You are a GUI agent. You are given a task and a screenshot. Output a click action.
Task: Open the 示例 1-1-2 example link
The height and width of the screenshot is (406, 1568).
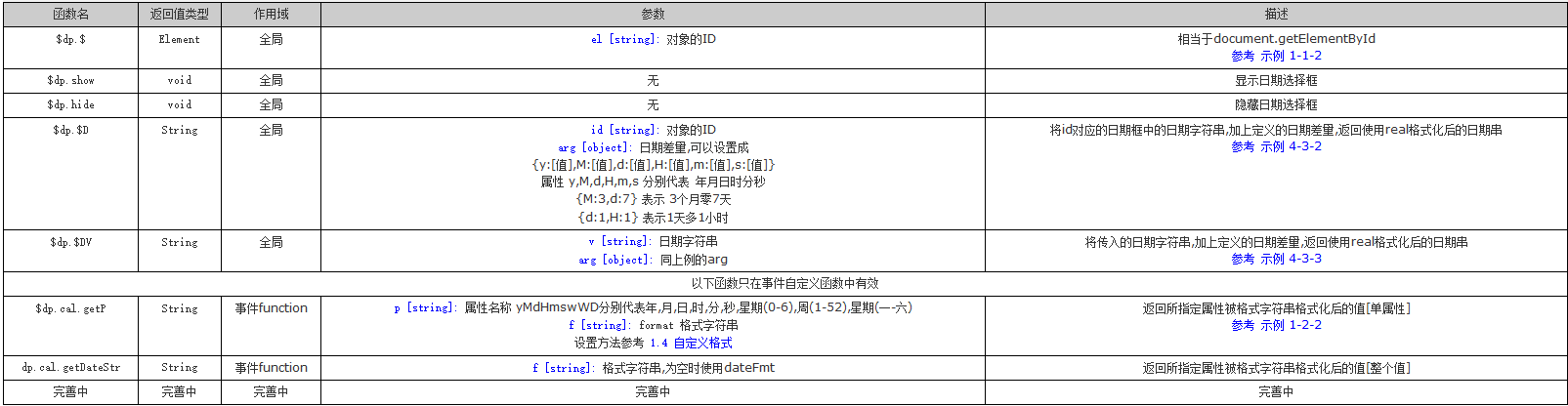pyautogui.click(x=1291, y=56)
